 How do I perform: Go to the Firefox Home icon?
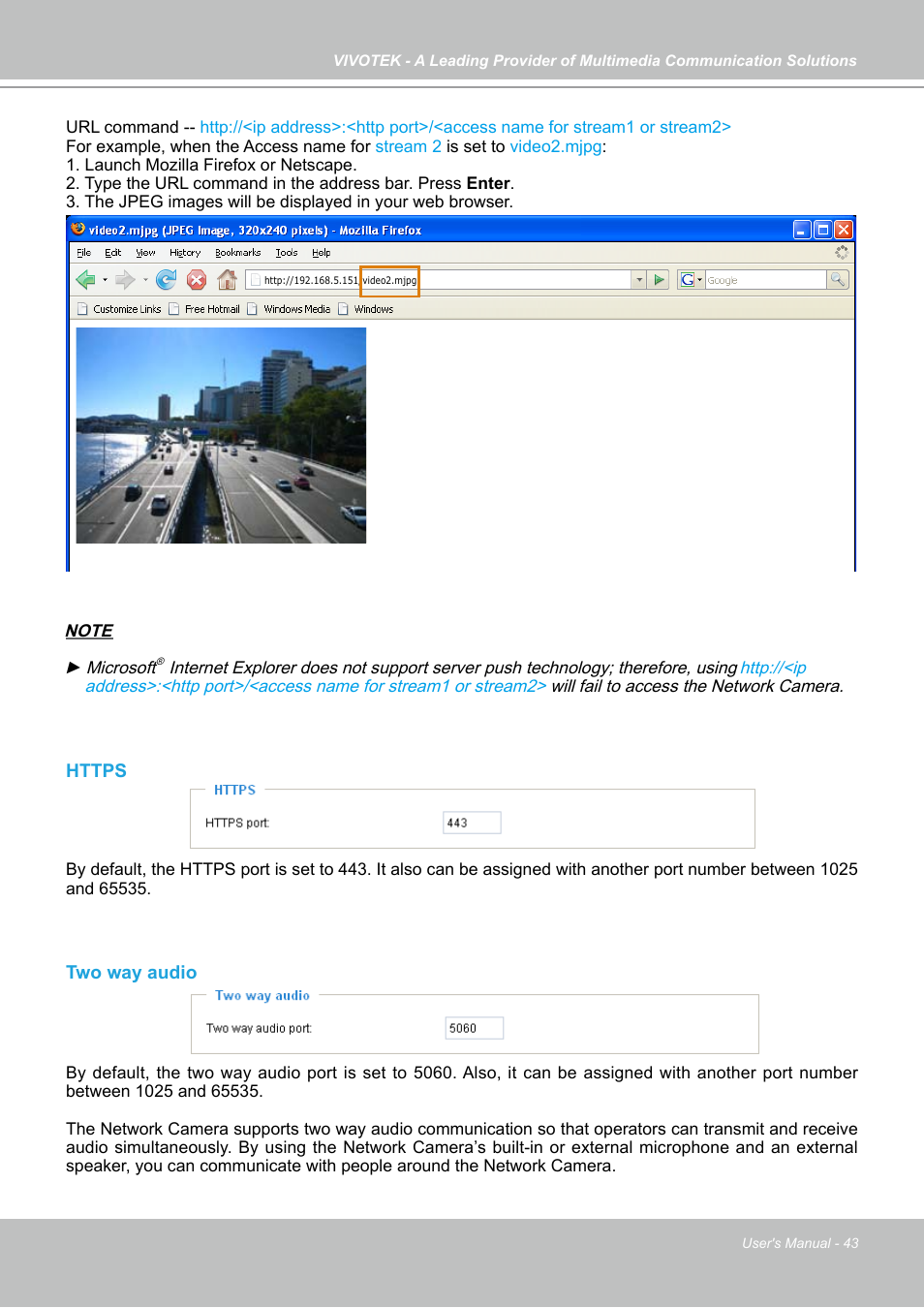click(x=228, y=280)
